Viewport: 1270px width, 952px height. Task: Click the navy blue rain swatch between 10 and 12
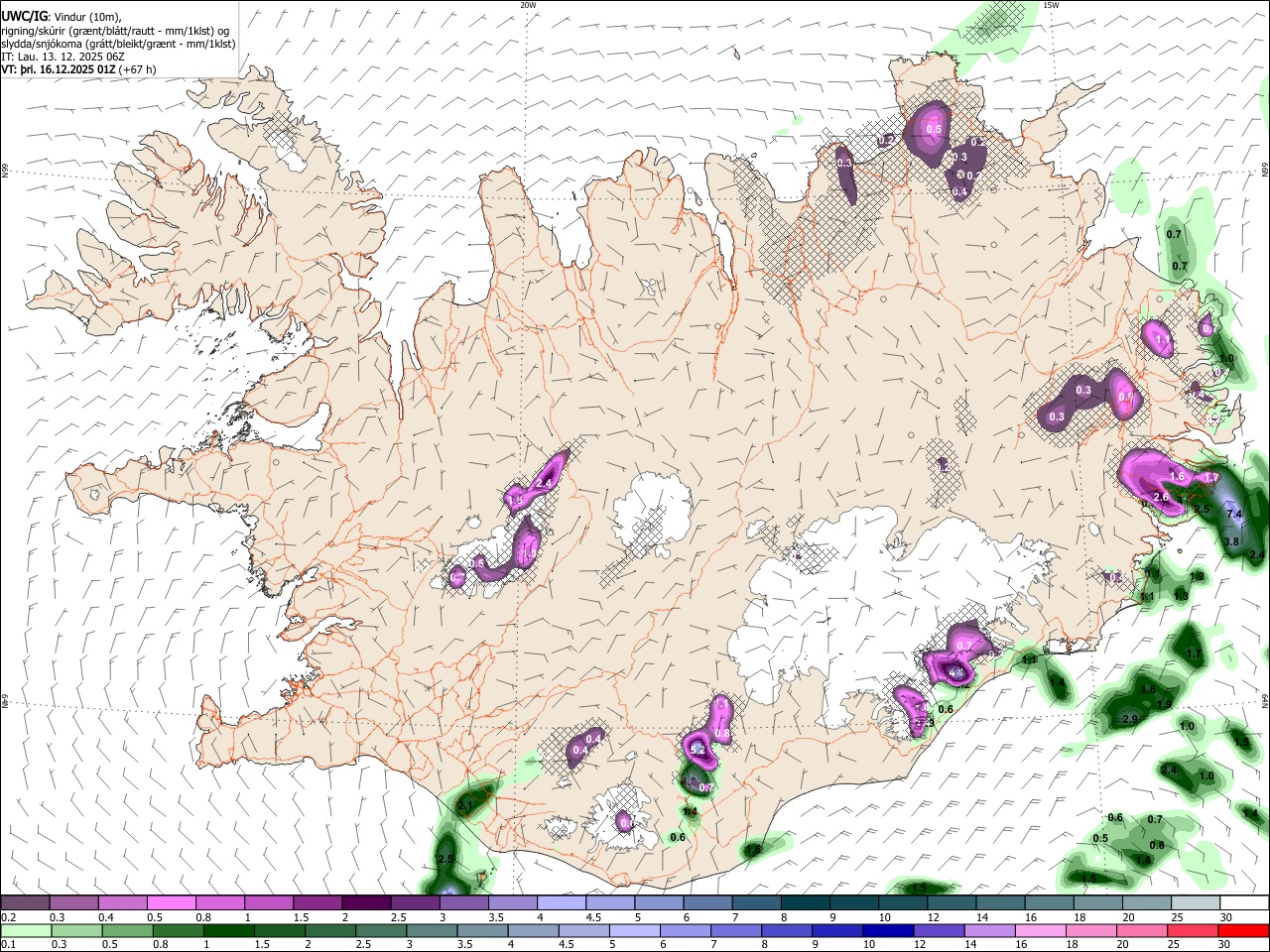(x=887, y=930)
